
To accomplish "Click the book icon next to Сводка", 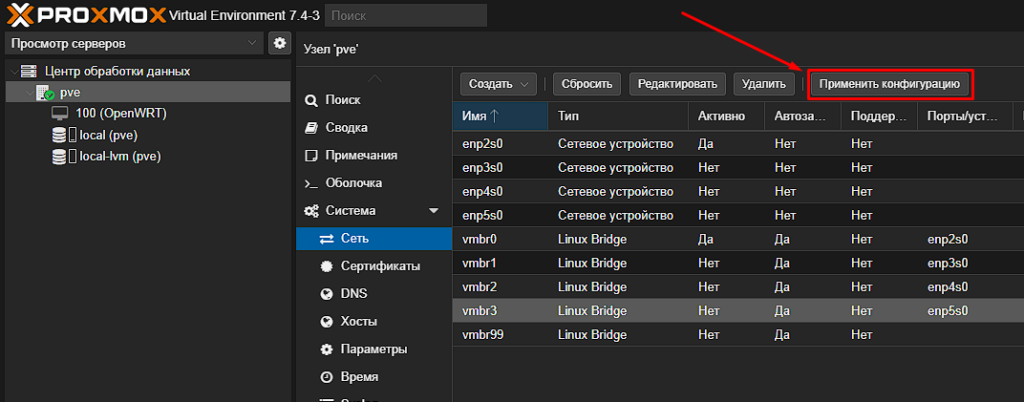I will pyautogui.click(x=312, y=128).
